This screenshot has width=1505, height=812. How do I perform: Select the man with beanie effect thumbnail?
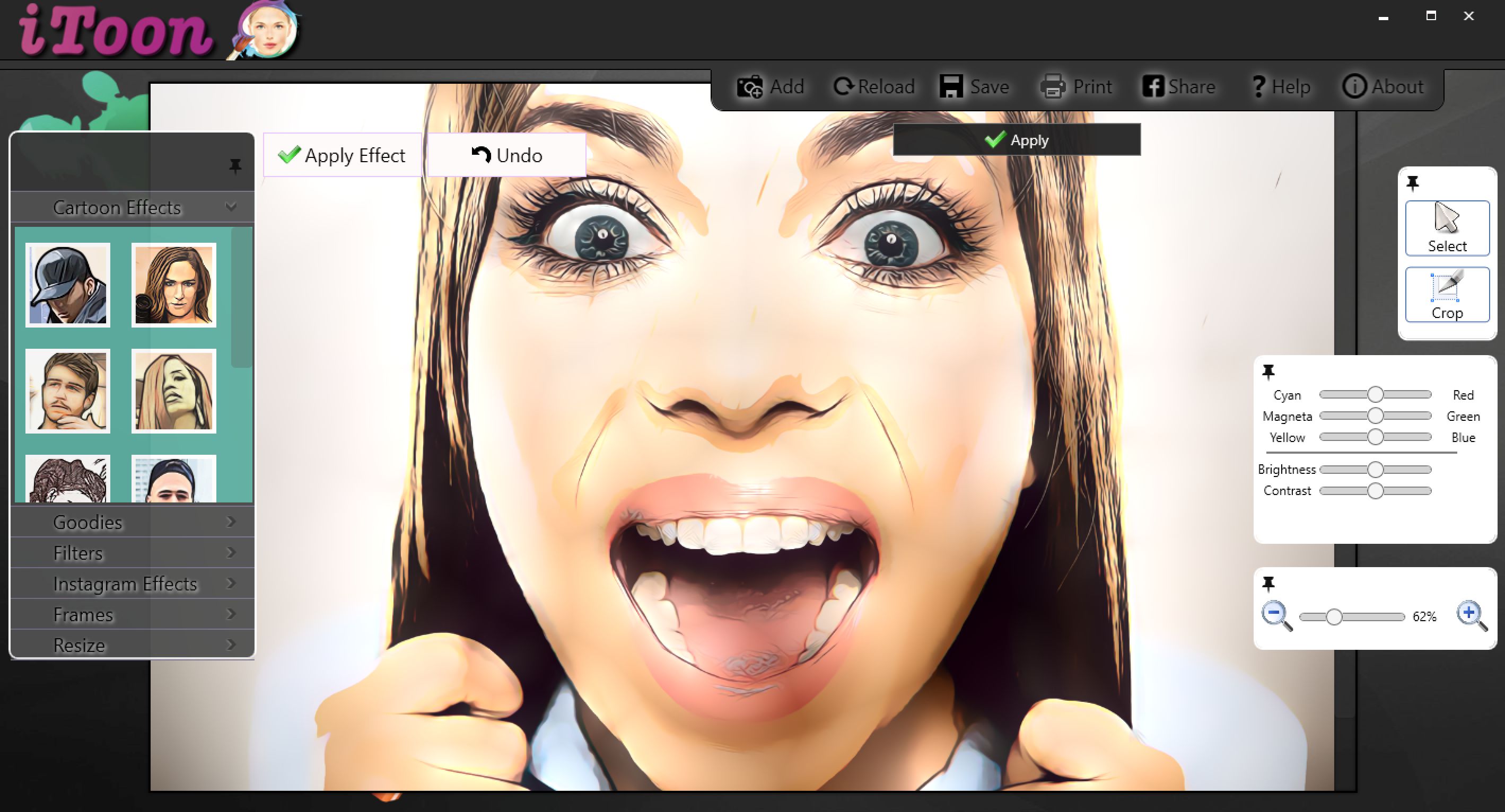(173, 479)
